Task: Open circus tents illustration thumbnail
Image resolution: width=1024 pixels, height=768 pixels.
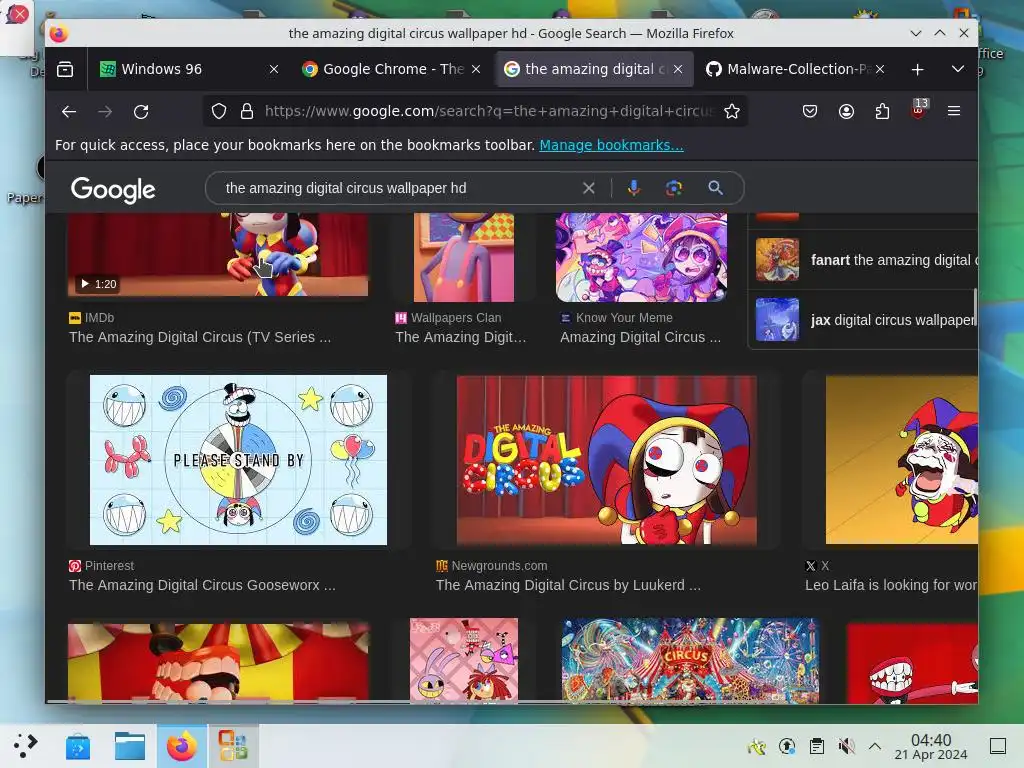Action: [x=690, y=661]
